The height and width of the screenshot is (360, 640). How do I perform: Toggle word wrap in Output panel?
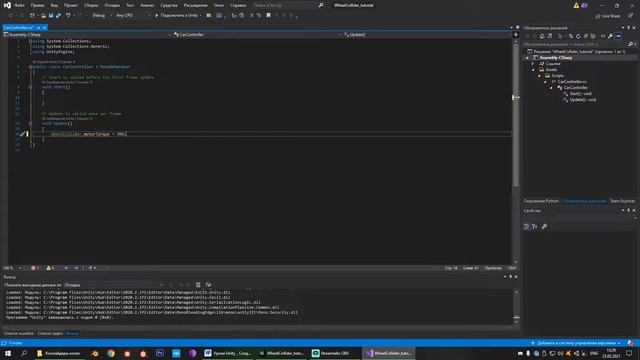(x=208, y=285)
